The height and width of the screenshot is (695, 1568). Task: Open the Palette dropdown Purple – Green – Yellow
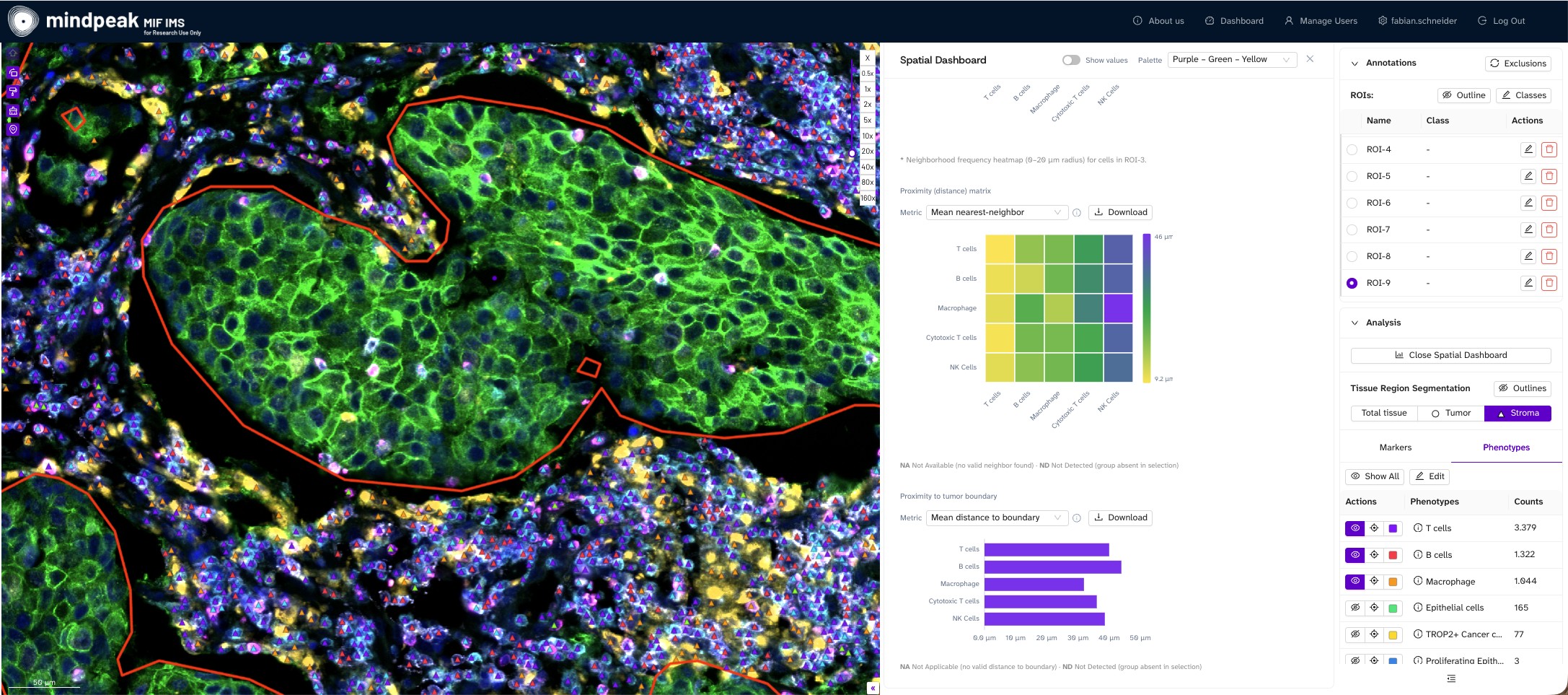(x=1232, y=59)
